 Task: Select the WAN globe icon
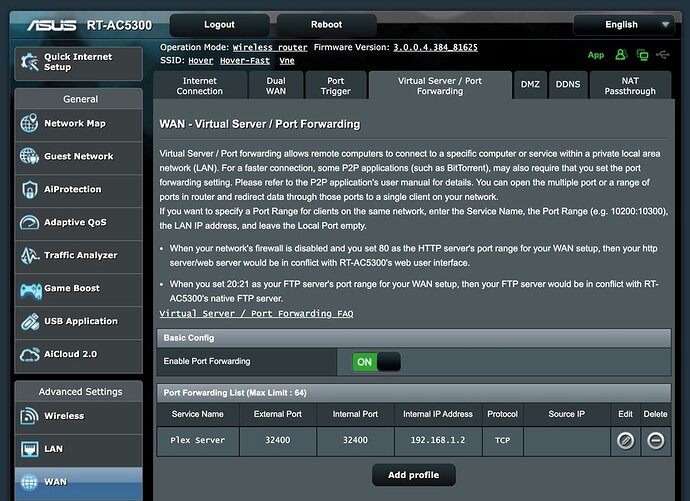(29, 482)
